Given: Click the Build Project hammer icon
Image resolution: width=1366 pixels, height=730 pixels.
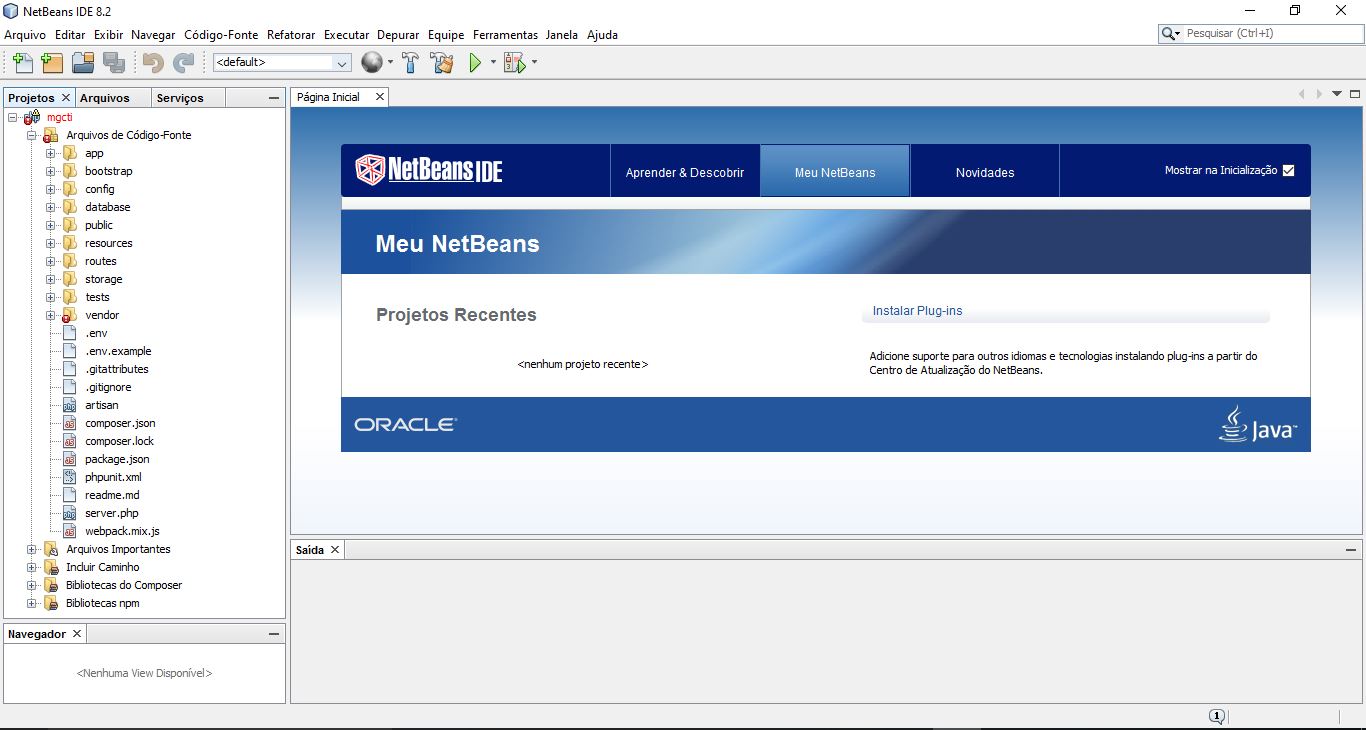Looking at the screenshot, I should click(x=410, y=62).
